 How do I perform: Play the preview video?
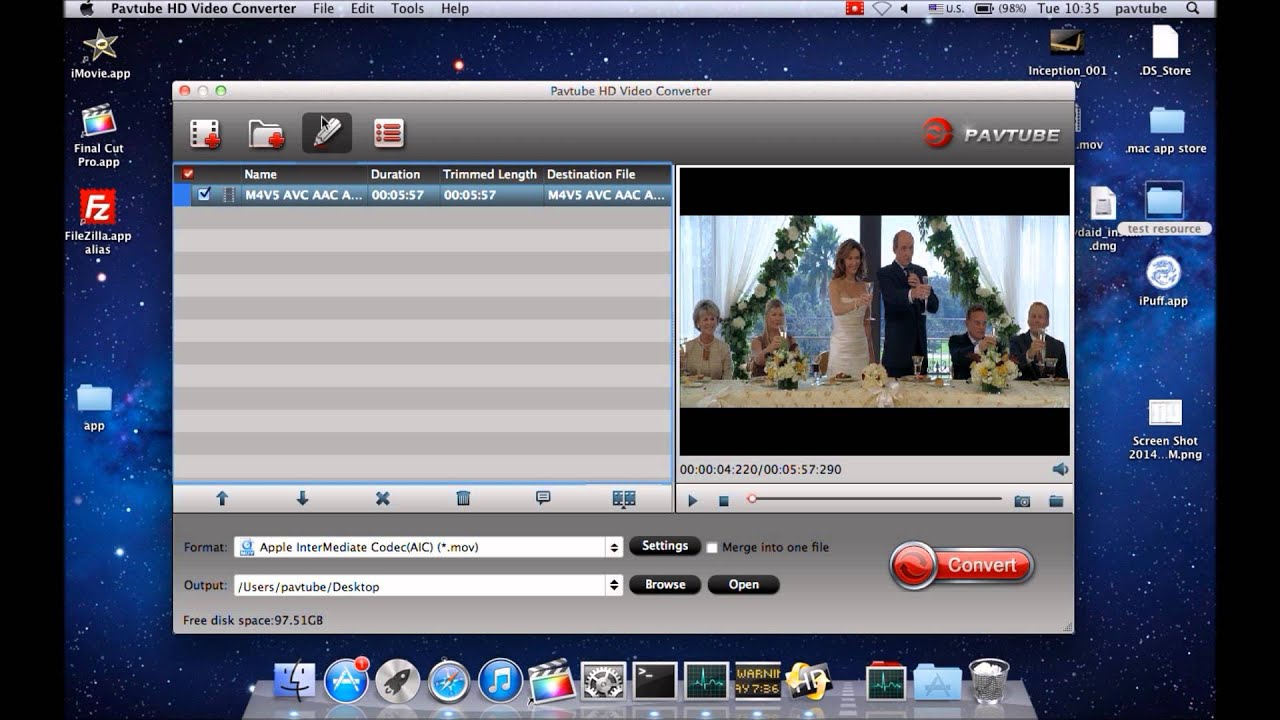click(x=692, y=501)
